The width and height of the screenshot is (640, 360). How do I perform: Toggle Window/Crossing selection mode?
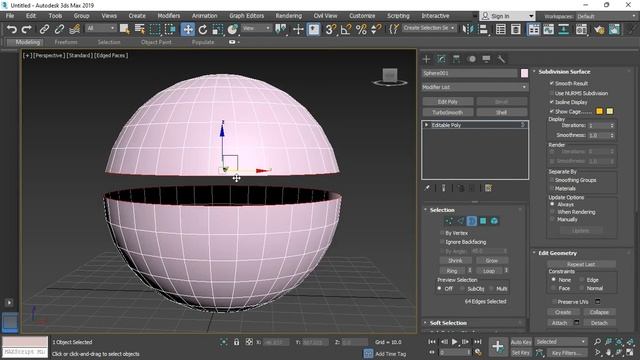click(x=170, y=29)
